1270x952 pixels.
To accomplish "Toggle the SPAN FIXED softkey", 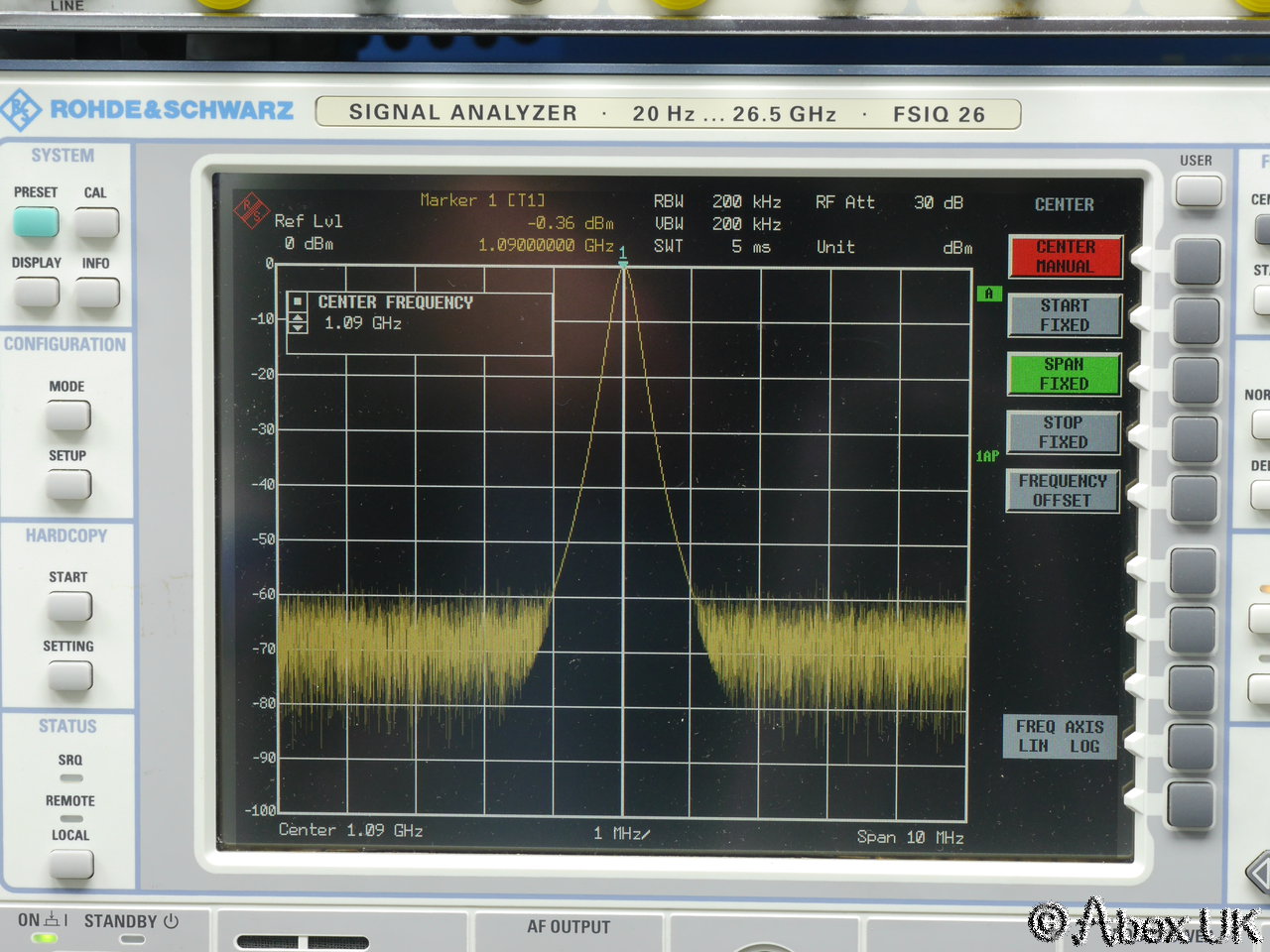I will click(1064, 374).
